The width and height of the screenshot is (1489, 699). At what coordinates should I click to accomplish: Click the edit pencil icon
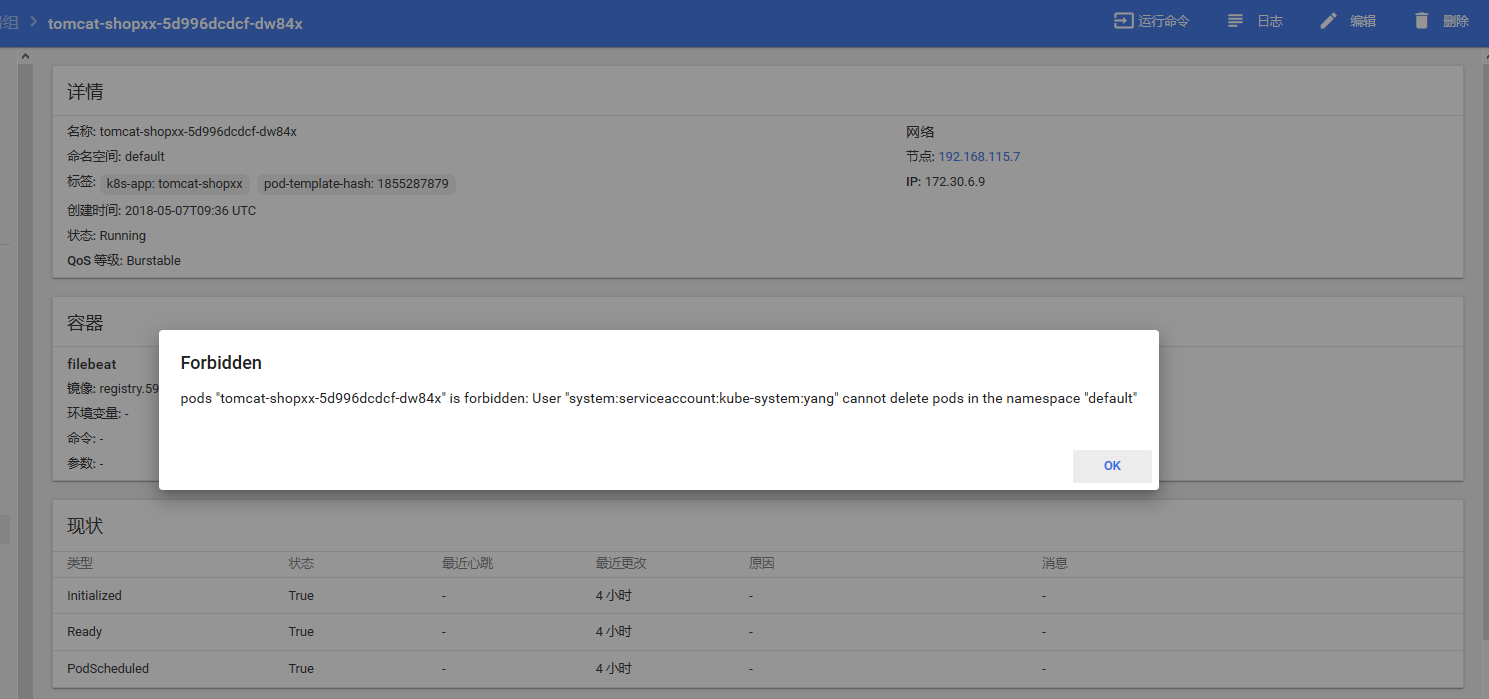[1329, 21]
